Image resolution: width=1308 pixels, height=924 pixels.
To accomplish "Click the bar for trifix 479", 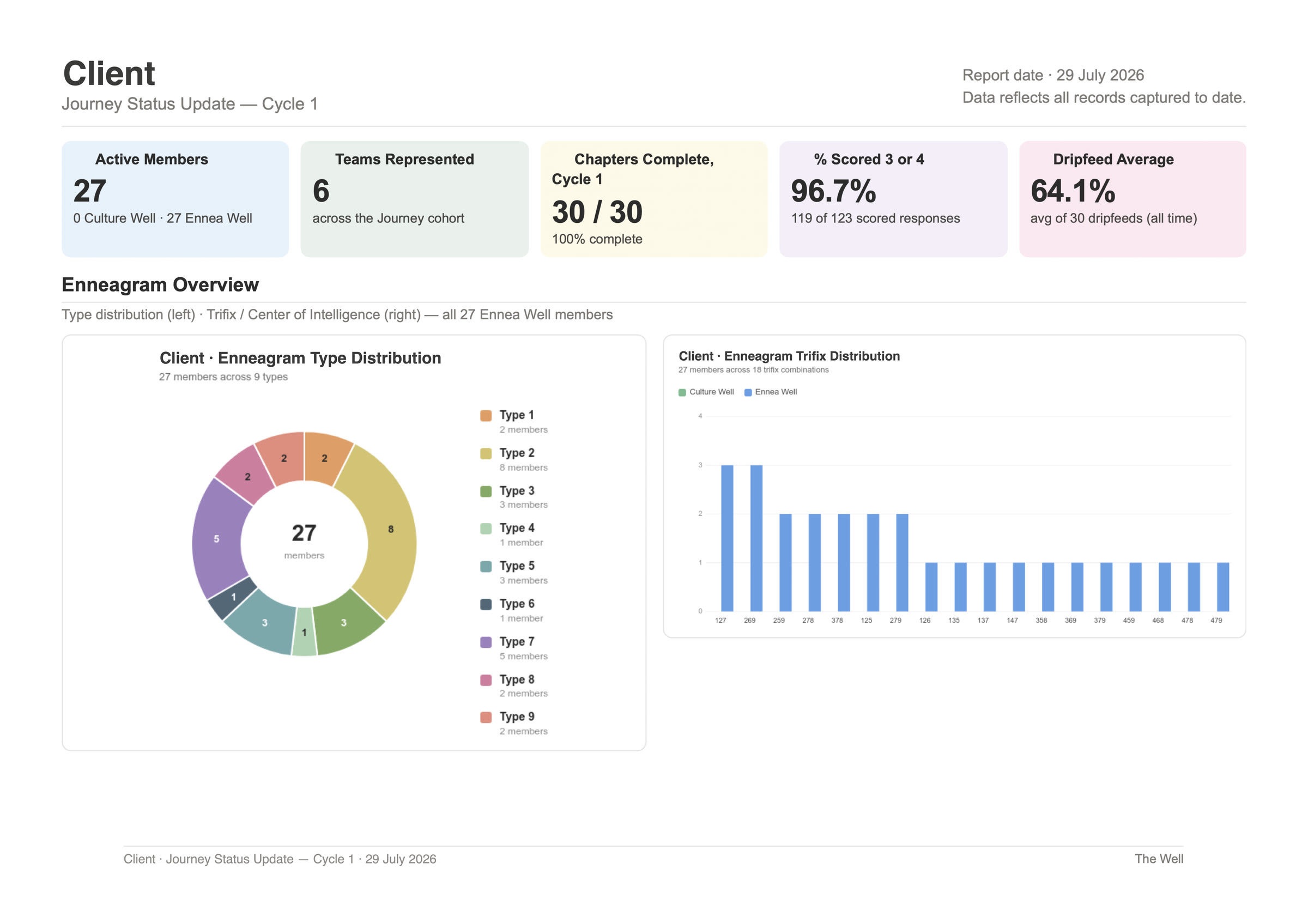I will [x=1222, y=587].
